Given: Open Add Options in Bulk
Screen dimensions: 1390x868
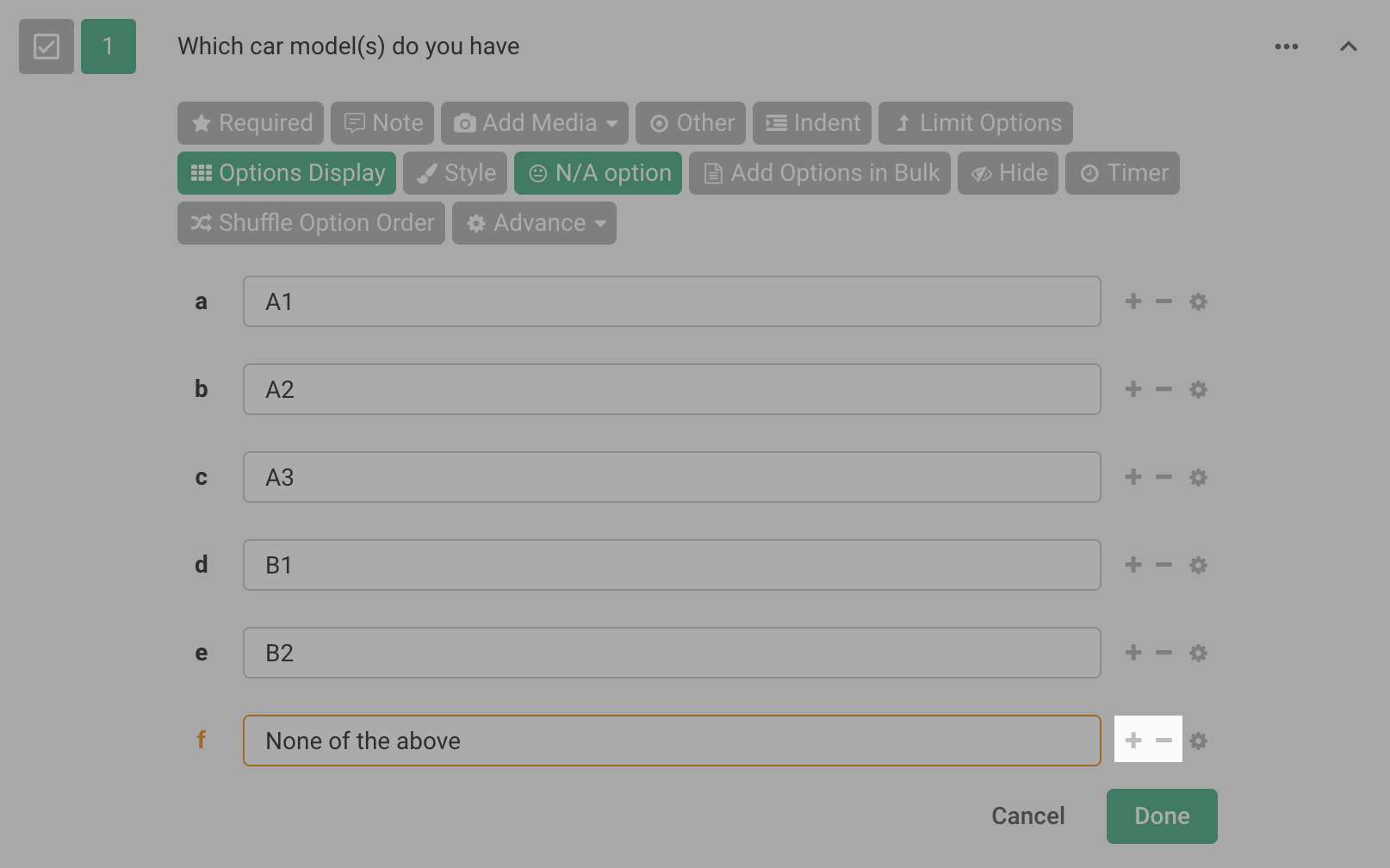Looking at the screenshot, I should pos(819,173).
